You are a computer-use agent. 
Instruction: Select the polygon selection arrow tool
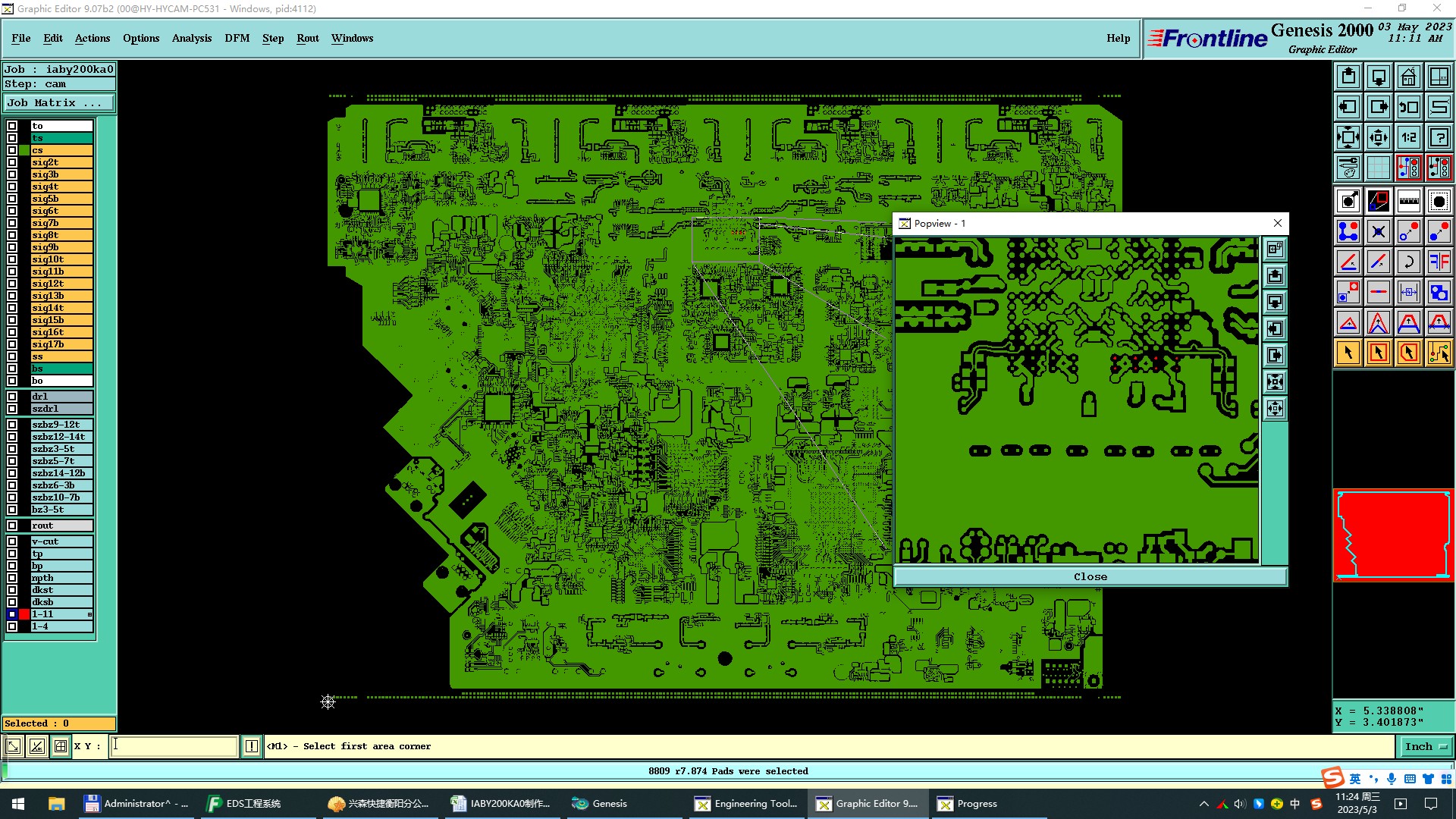(x=1408, y=353)
